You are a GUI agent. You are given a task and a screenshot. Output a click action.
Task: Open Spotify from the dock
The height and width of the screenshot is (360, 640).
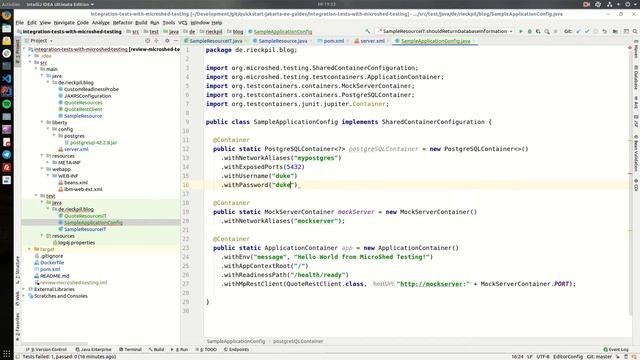7,104
